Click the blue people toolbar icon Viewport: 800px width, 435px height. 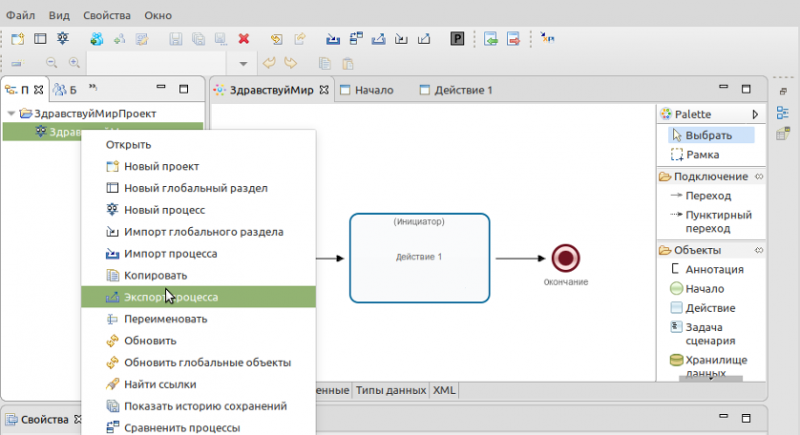[x=96, y=39]
